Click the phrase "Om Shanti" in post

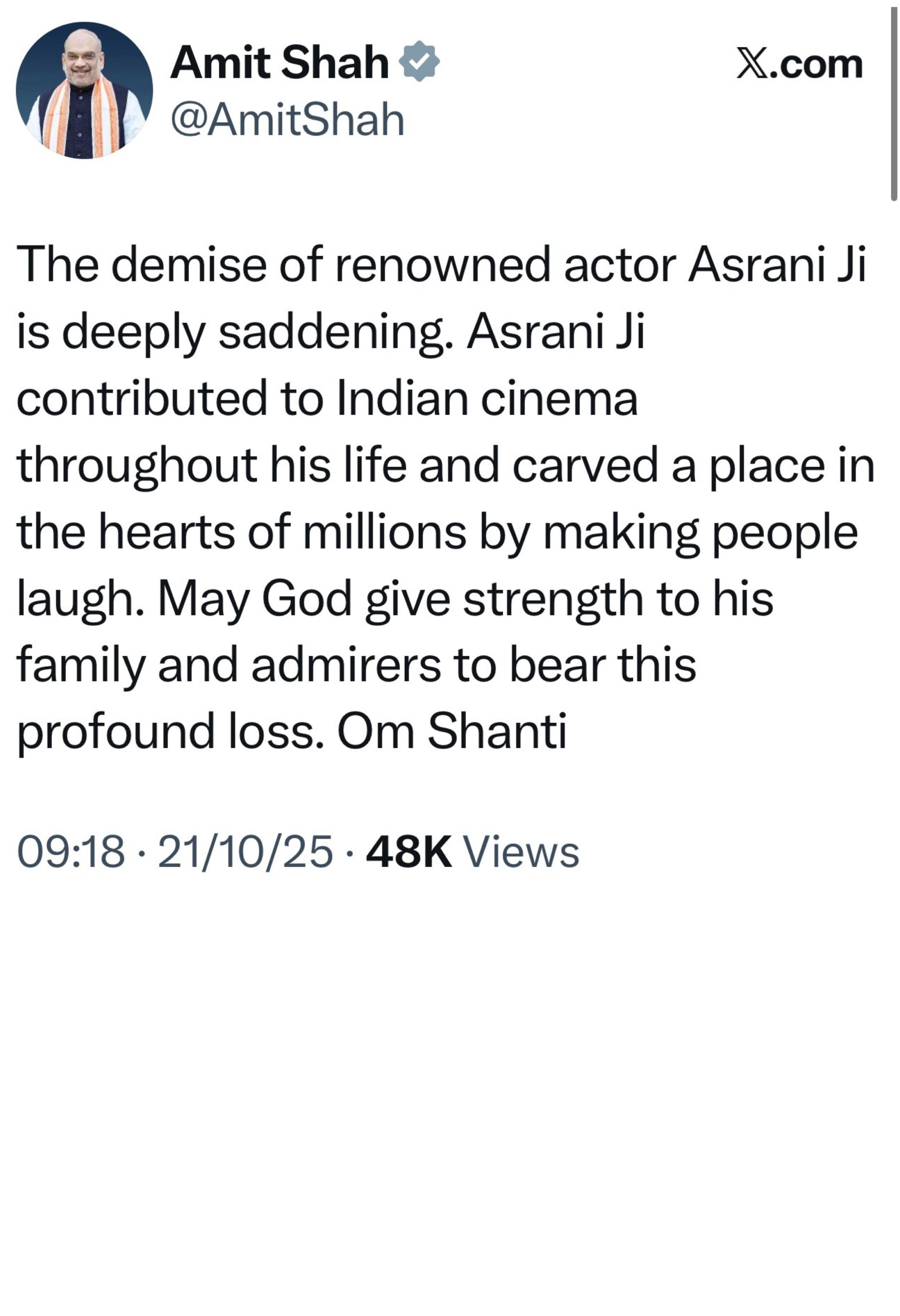click(x=452, y=730)
